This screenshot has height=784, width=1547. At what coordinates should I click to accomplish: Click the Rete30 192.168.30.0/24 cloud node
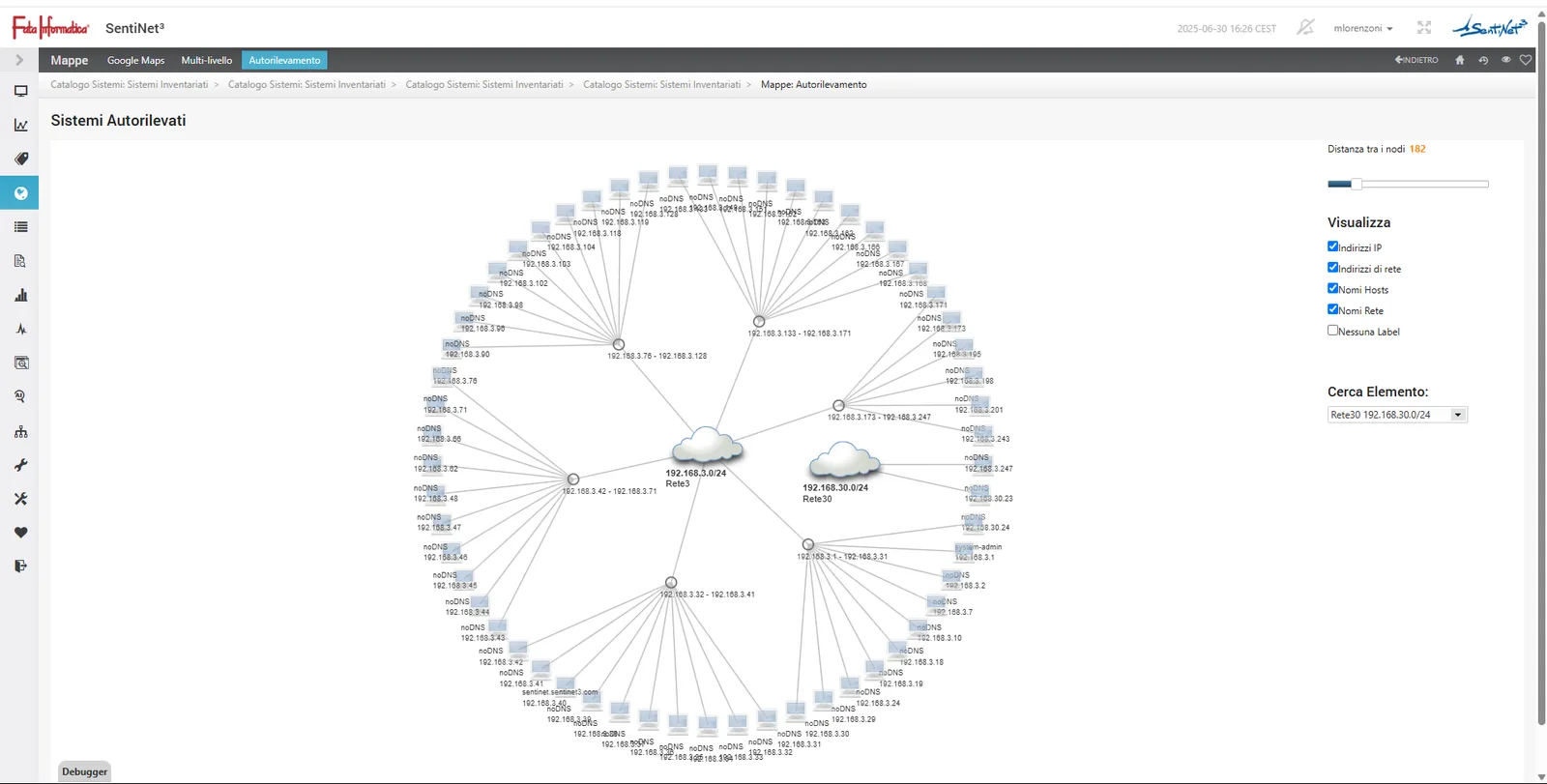click(x=844, y=460)
